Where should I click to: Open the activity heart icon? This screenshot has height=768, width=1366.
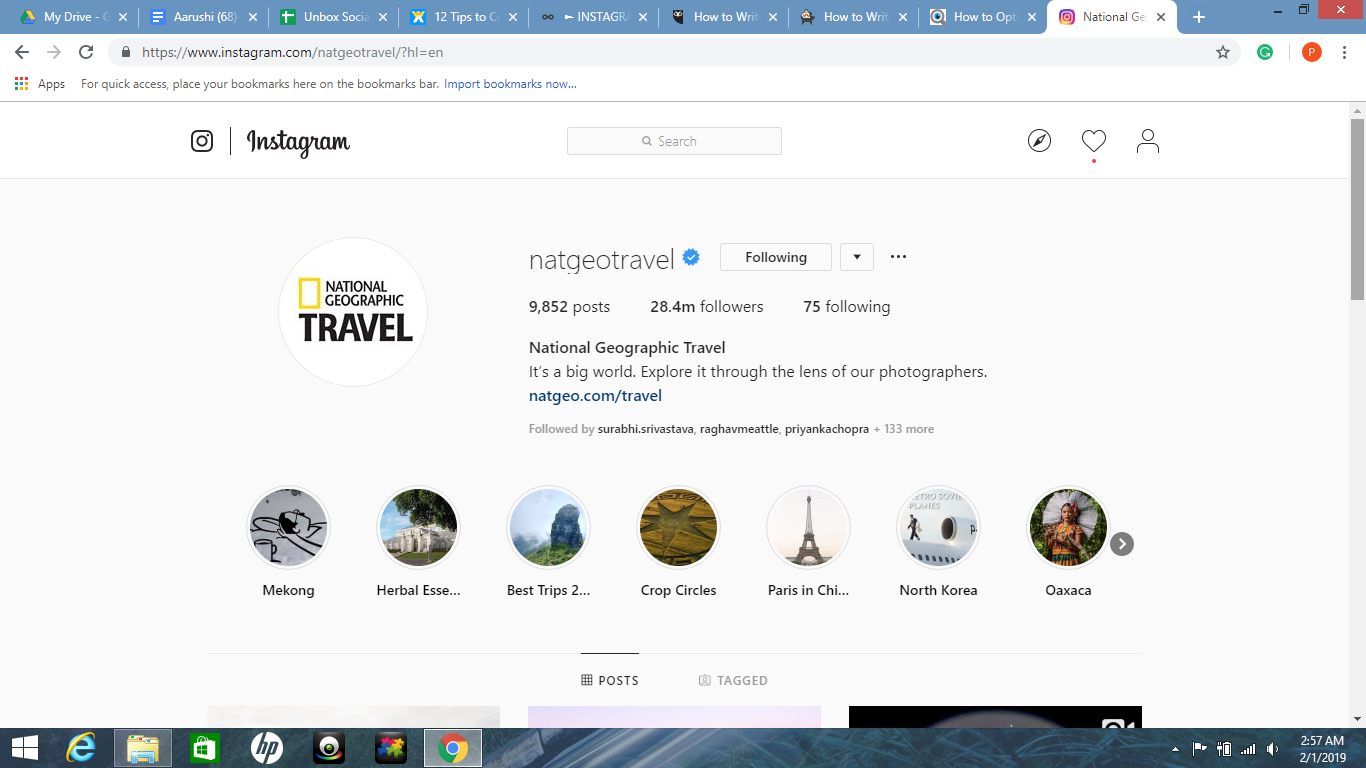point(1093,141)
